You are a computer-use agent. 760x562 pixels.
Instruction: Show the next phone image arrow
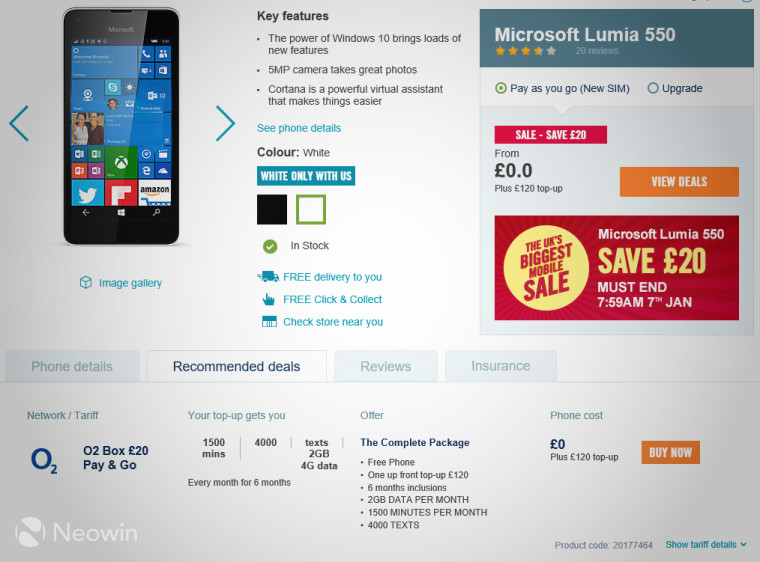225,123
